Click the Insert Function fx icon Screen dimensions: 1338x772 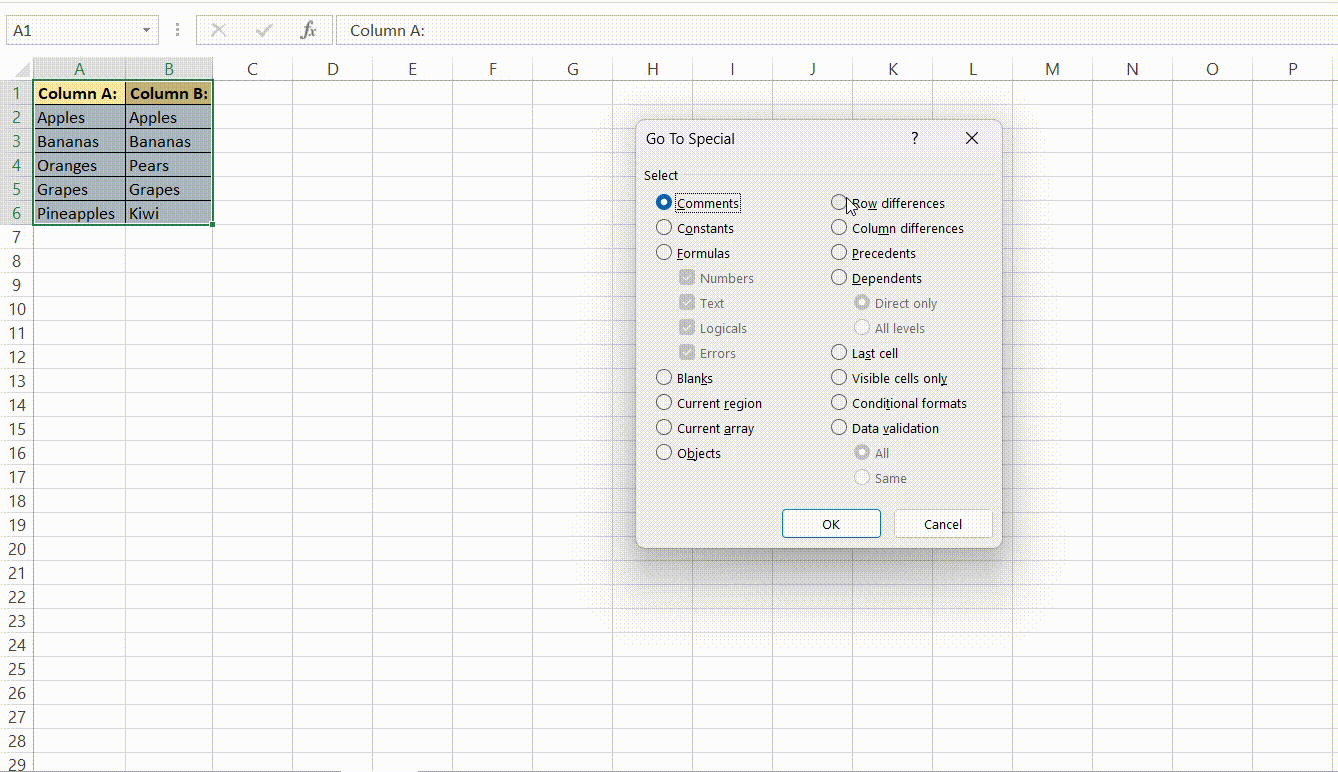pos(309,30)
